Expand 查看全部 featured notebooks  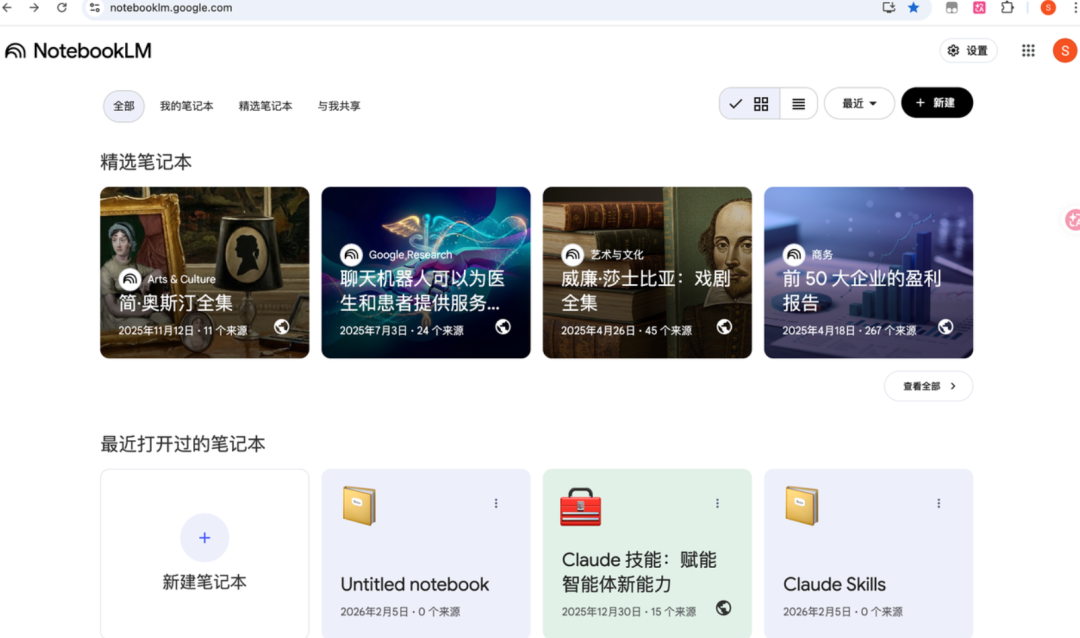point(928,386)
